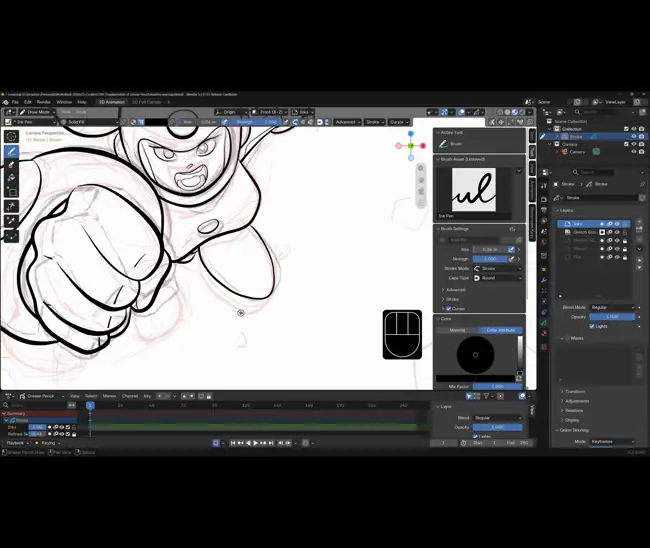Click the Size pressure pen icon in header
650x548 pixels.
pos(224,122)
